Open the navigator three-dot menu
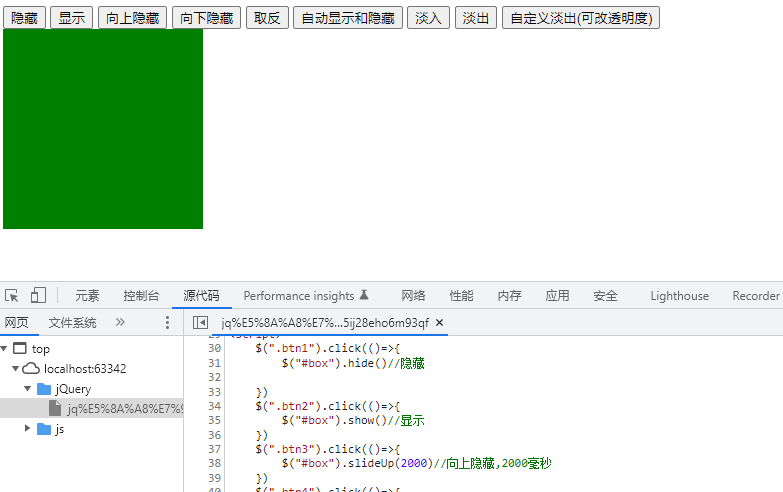 [x=167, y=323]
